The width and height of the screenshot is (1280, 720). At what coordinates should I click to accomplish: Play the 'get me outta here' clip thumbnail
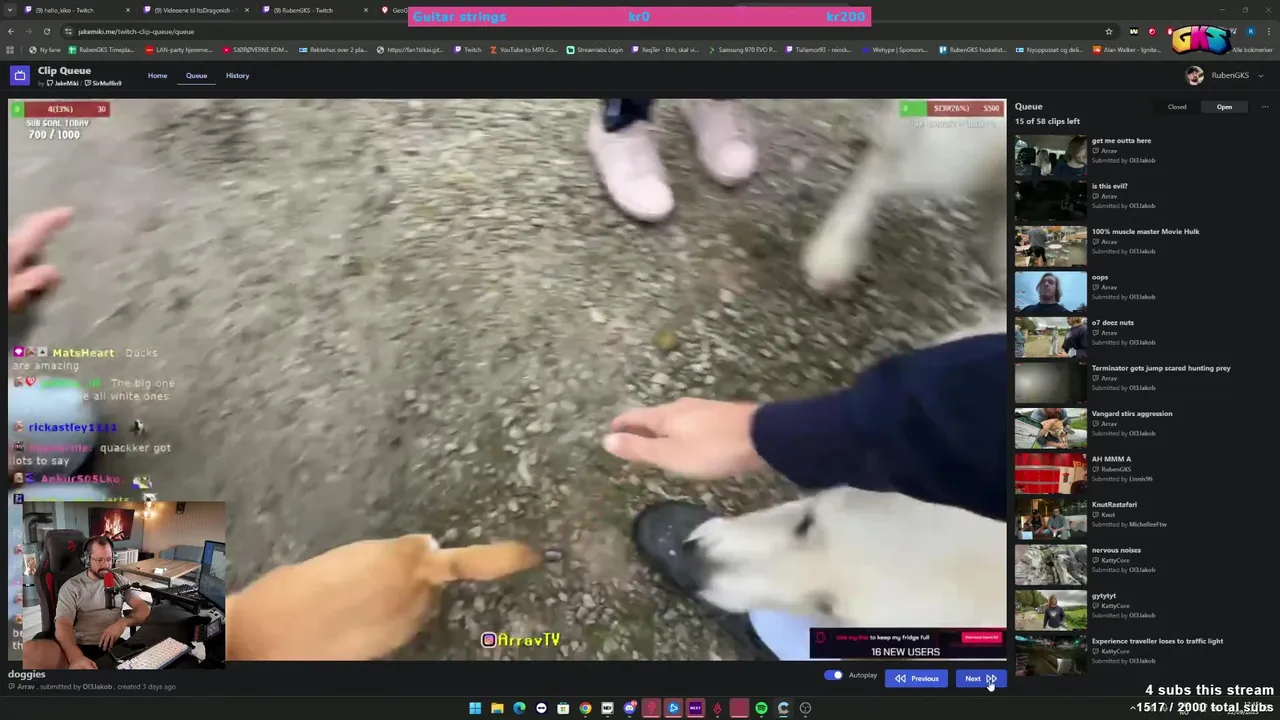pyautogui.click(x=1050, y=155)
